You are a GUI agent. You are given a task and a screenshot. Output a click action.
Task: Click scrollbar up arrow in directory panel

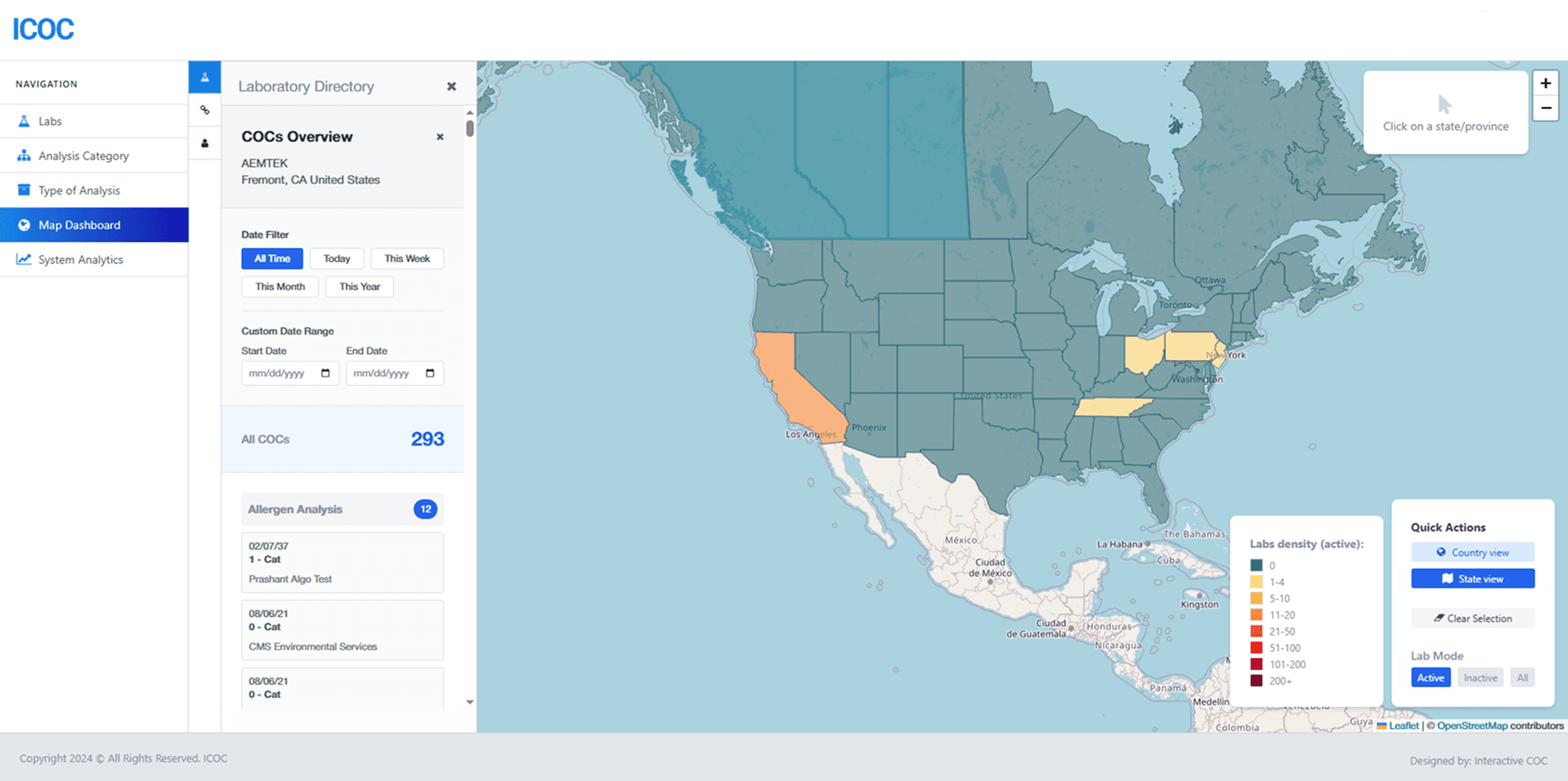coord(470,112)
